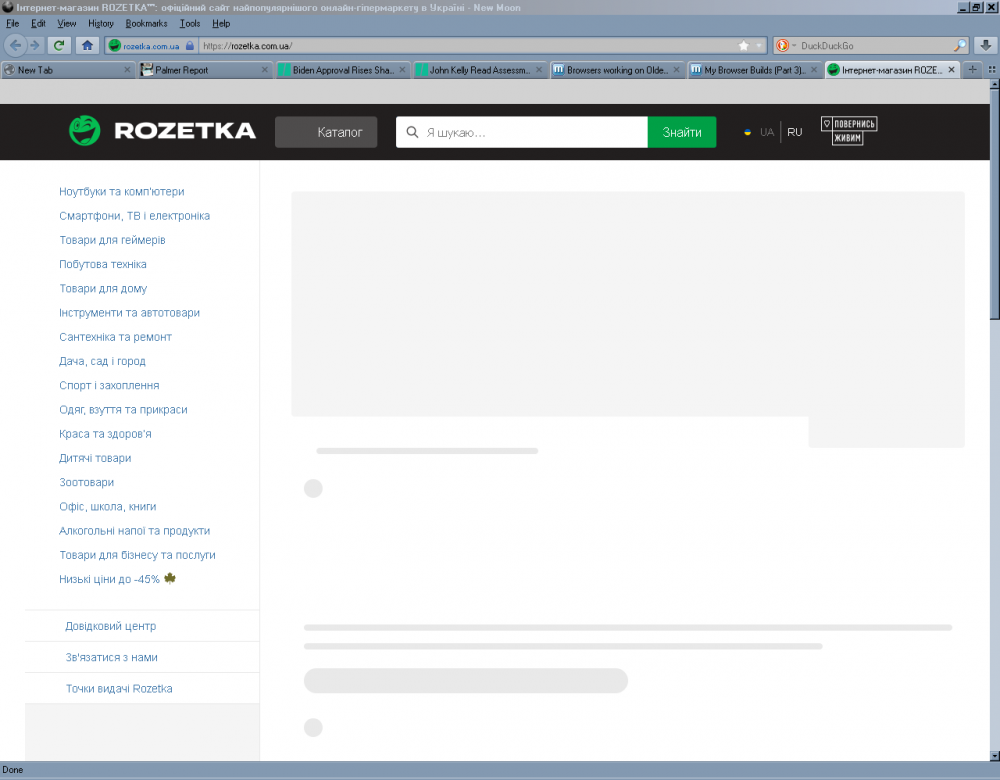Open the Downloads arrow icon
The height and width of the screenshot is (780, 1000).
(x=985, y=45)
